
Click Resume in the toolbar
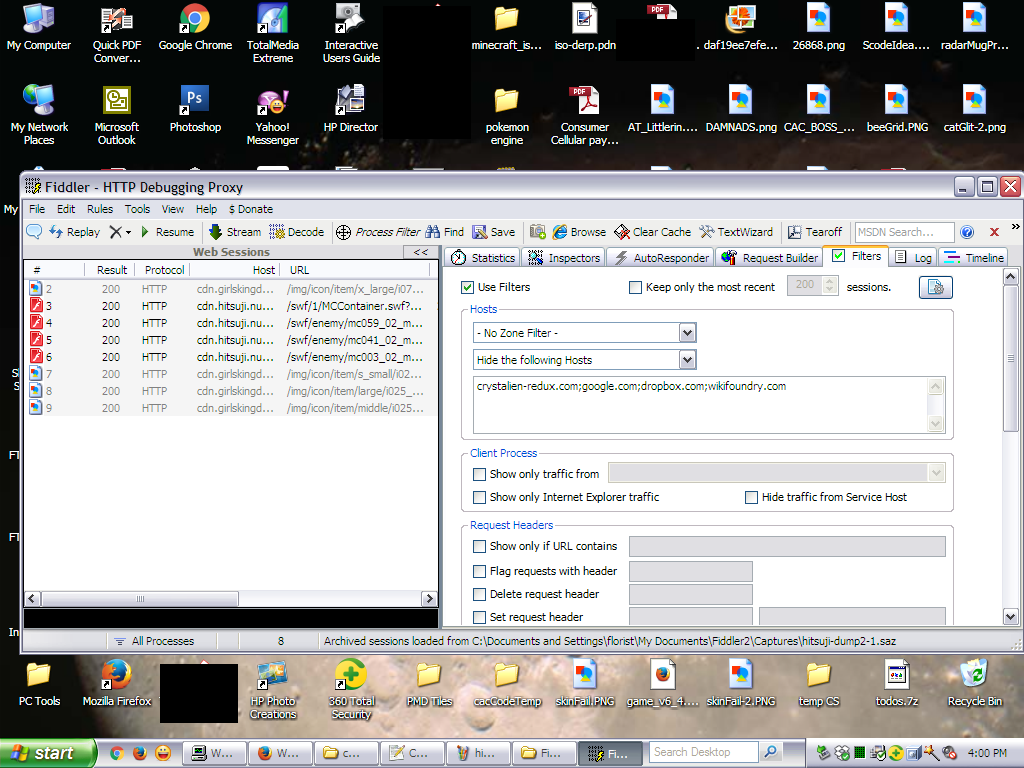[167, 232]
